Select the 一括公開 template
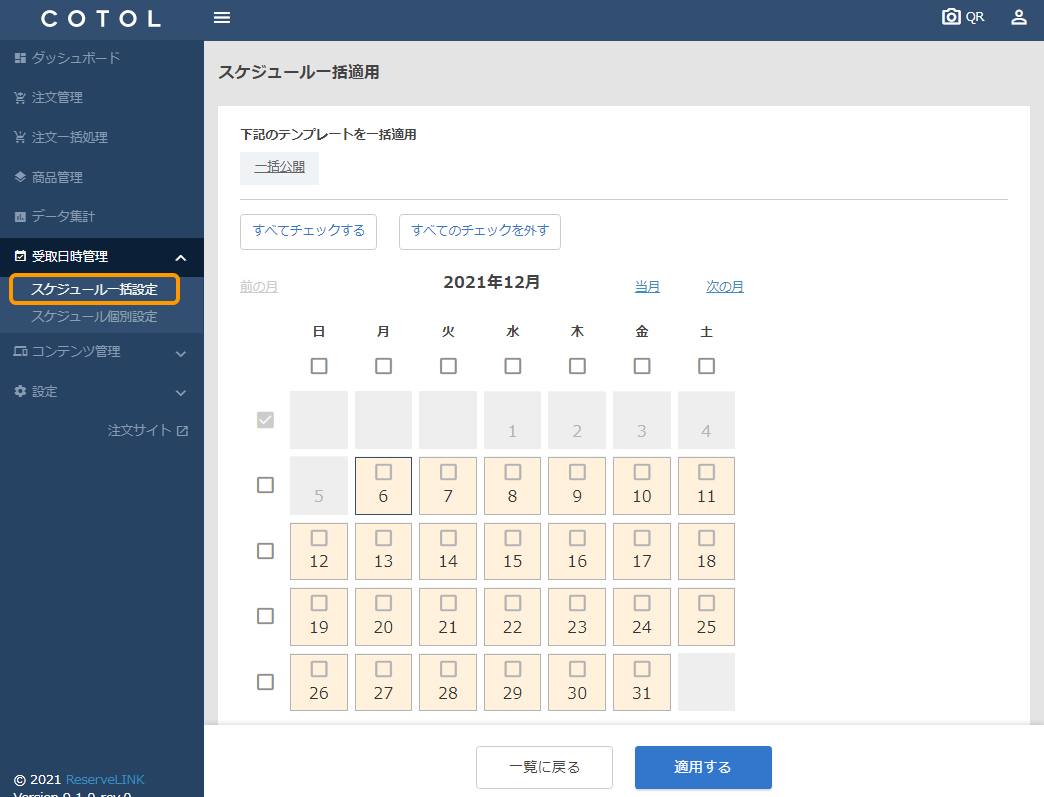 pyautogui.click(x=279, y=168)
